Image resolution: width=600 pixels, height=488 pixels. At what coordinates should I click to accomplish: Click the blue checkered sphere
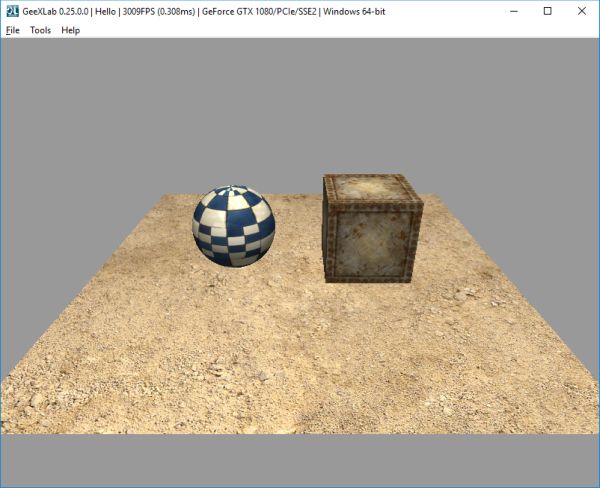click(233, 226)
